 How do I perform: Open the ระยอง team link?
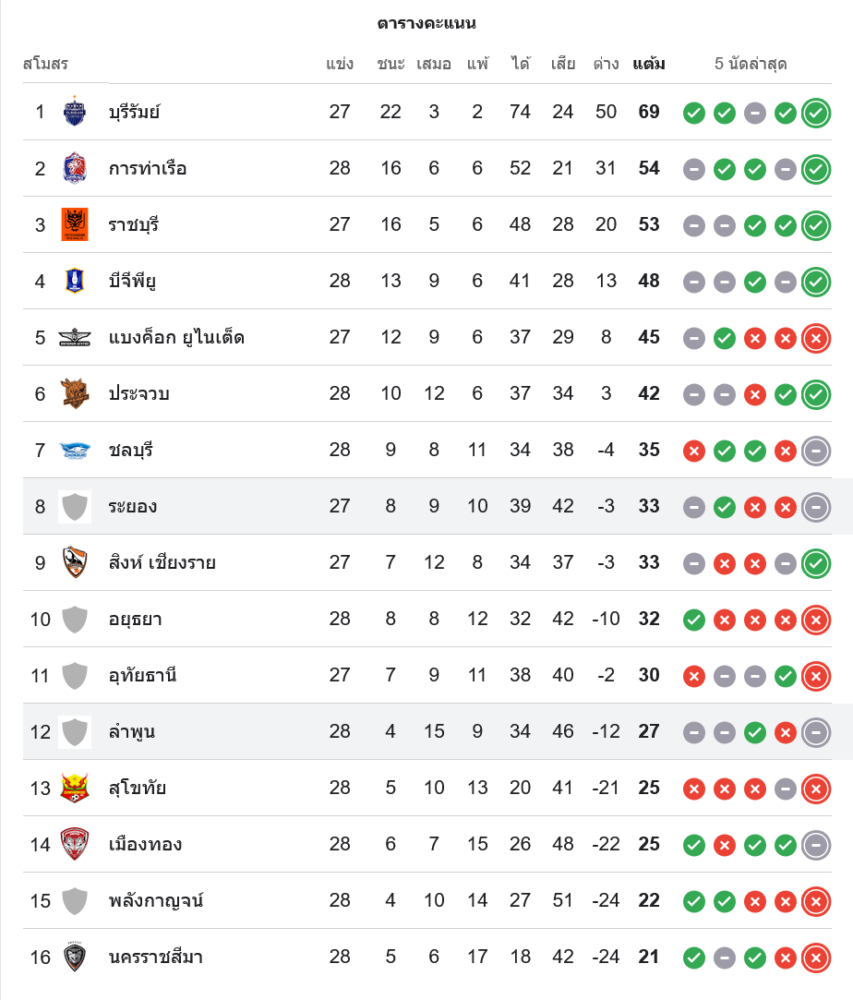coord(133,507)
